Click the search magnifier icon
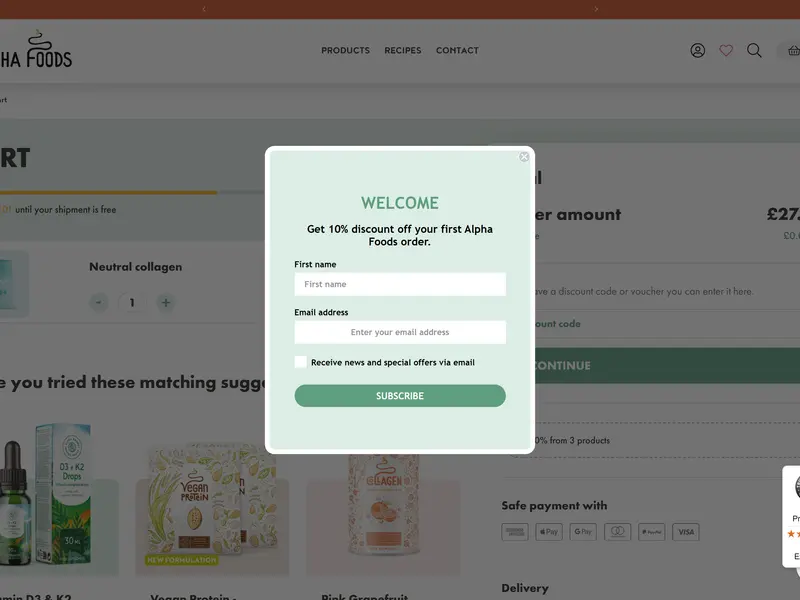The height and width of the screenshot is (600, 800). click(754, 50)
